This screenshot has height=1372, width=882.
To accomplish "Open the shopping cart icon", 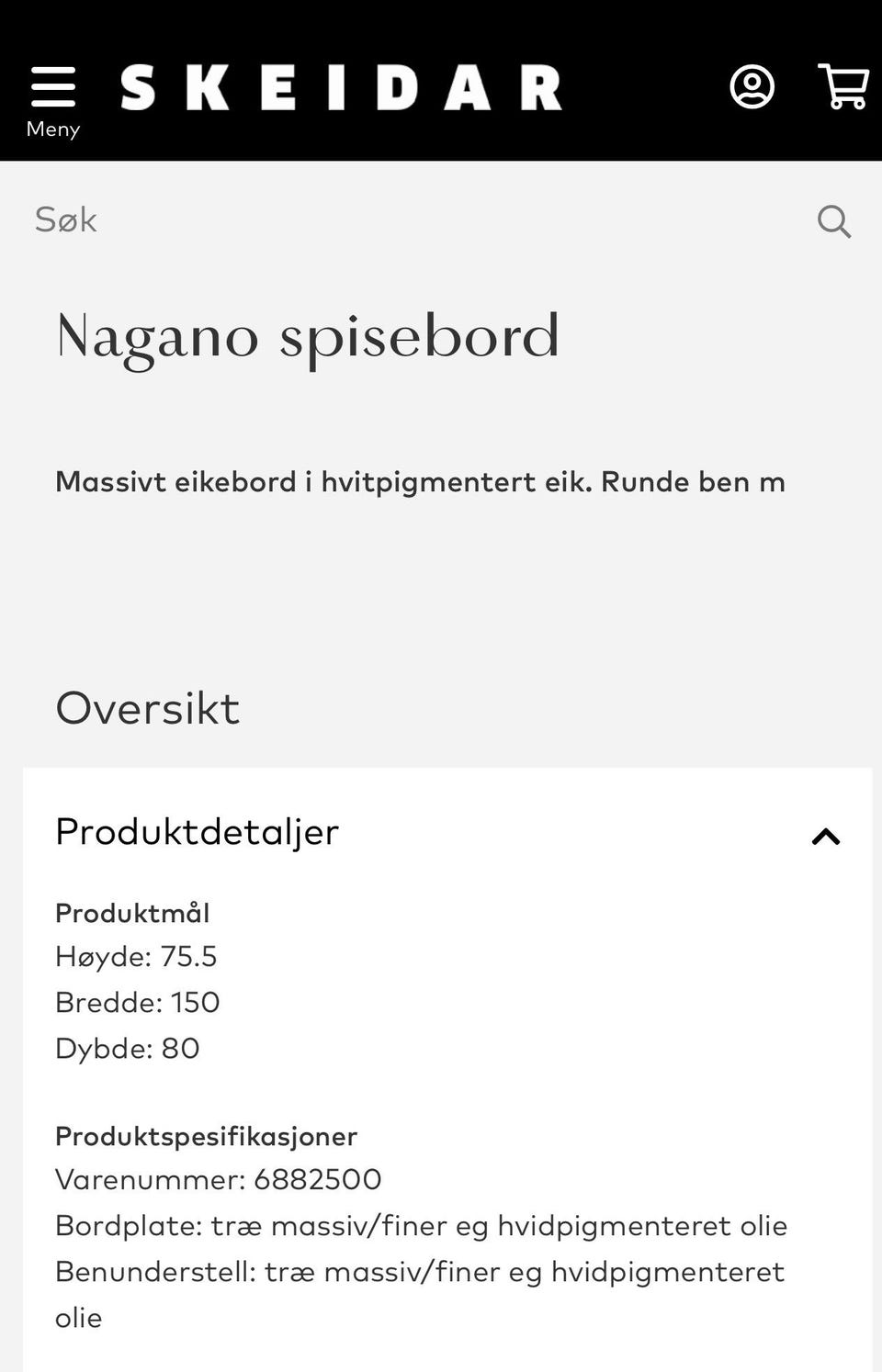I will tap(843, 87).
